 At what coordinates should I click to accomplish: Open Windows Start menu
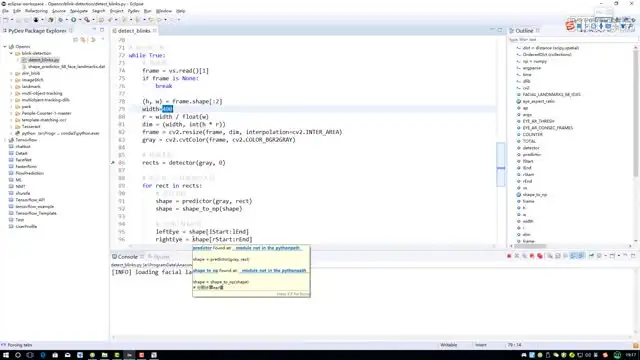(x=6, y=355)
